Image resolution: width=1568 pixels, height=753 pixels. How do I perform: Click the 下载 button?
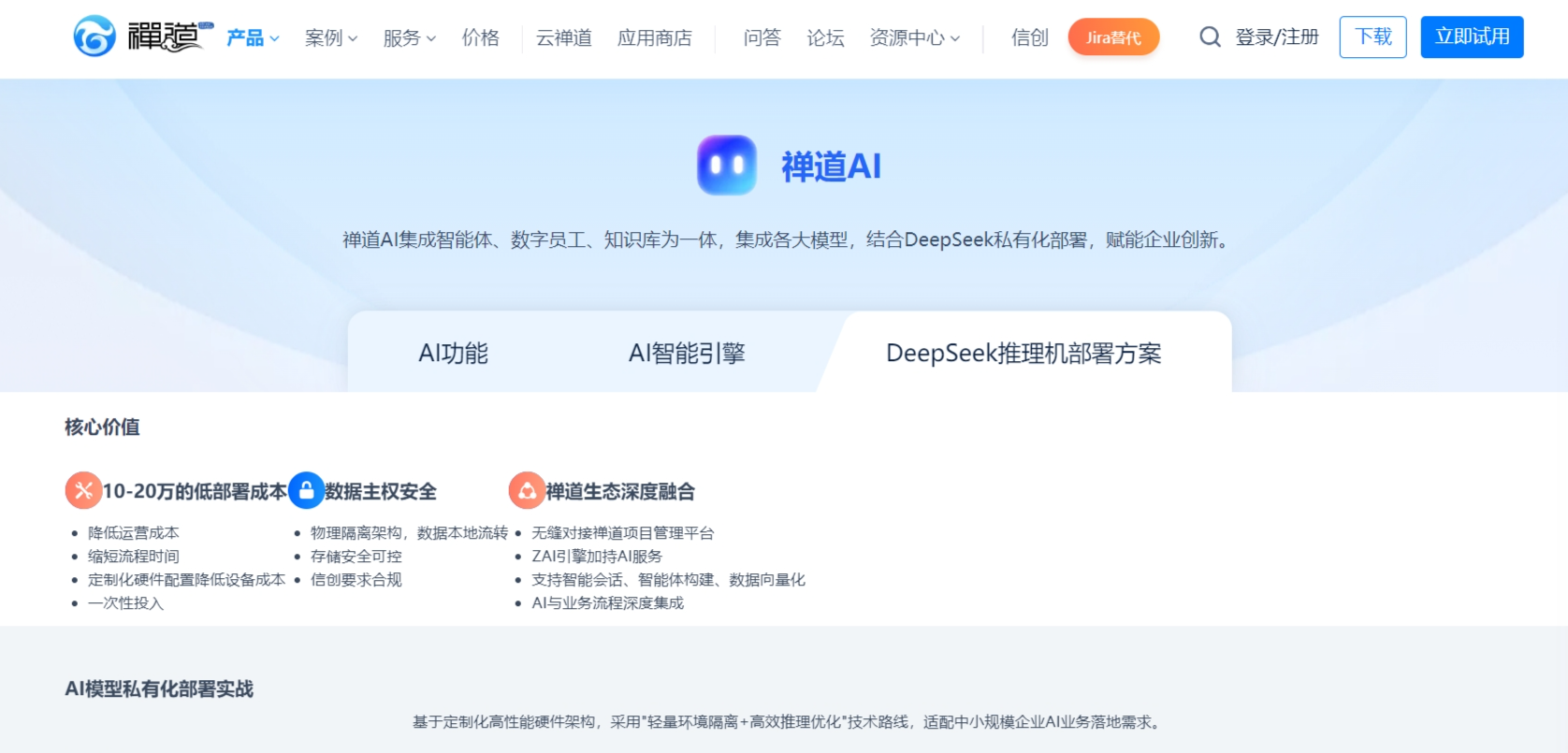[x=1372, y=37]
